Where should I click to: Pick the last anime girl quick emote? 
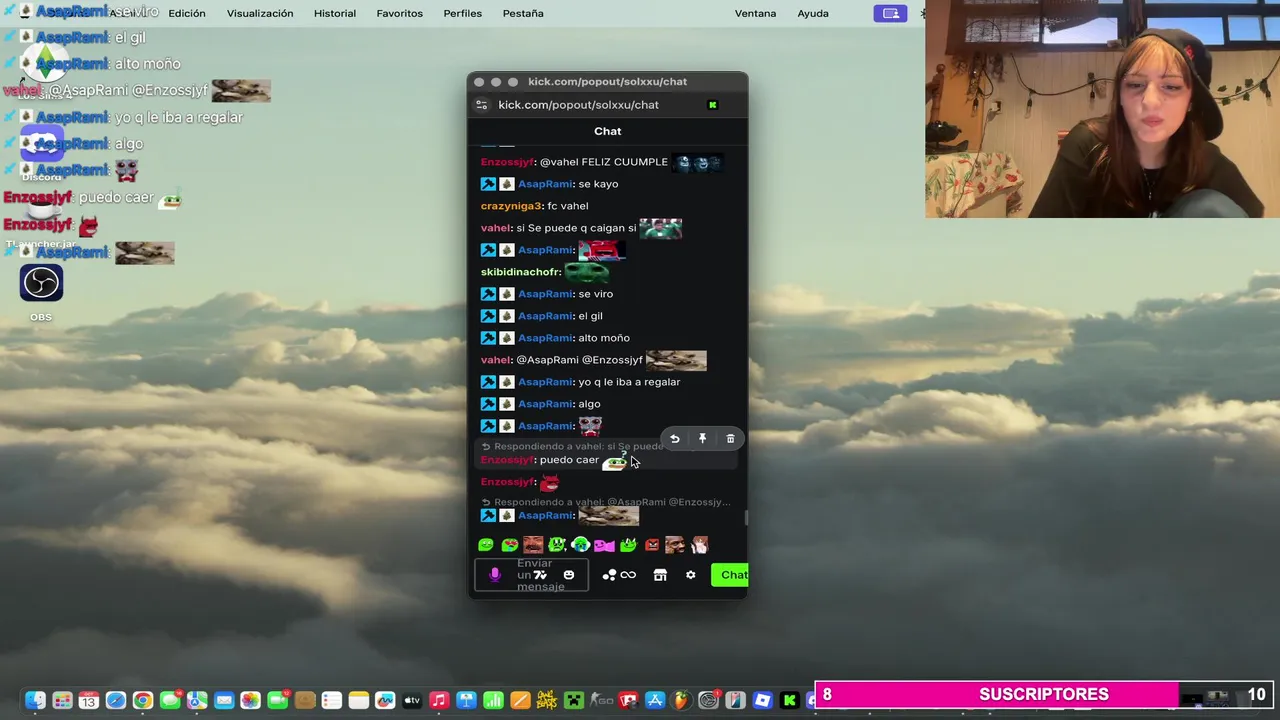(699, 545)
